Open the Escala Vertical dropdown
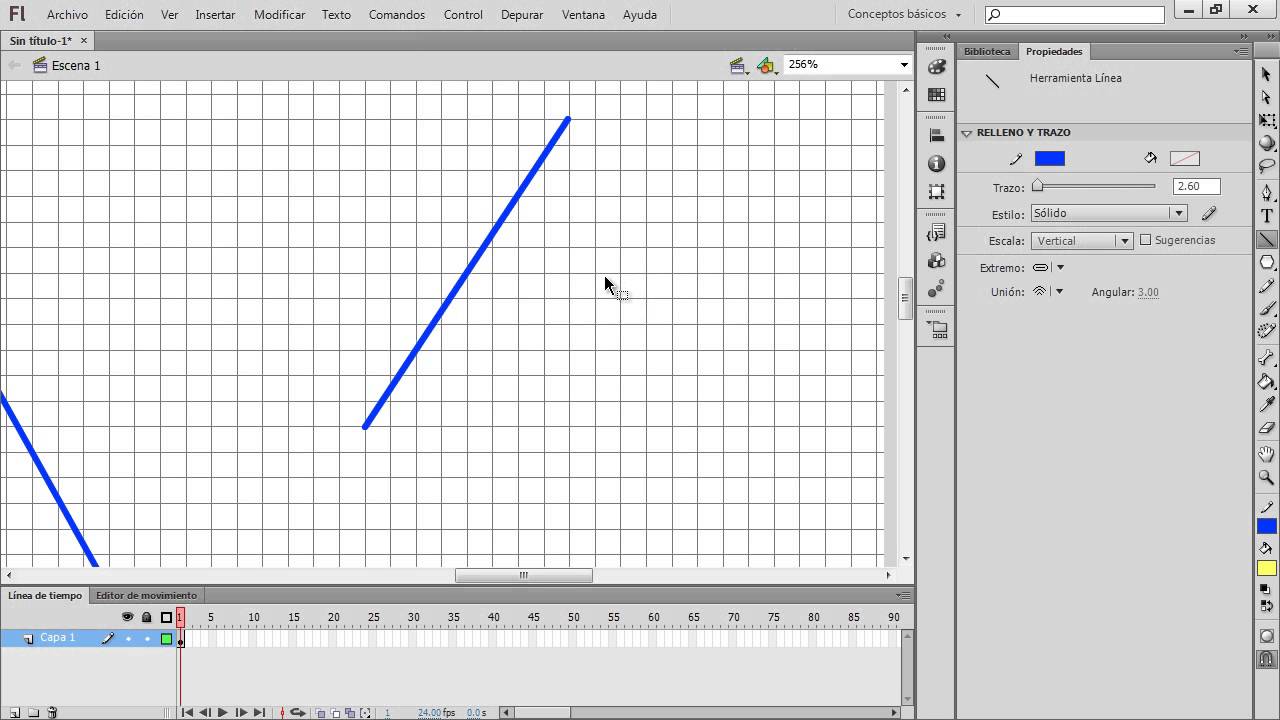 pyautogui.click(x=1081, y=240)
